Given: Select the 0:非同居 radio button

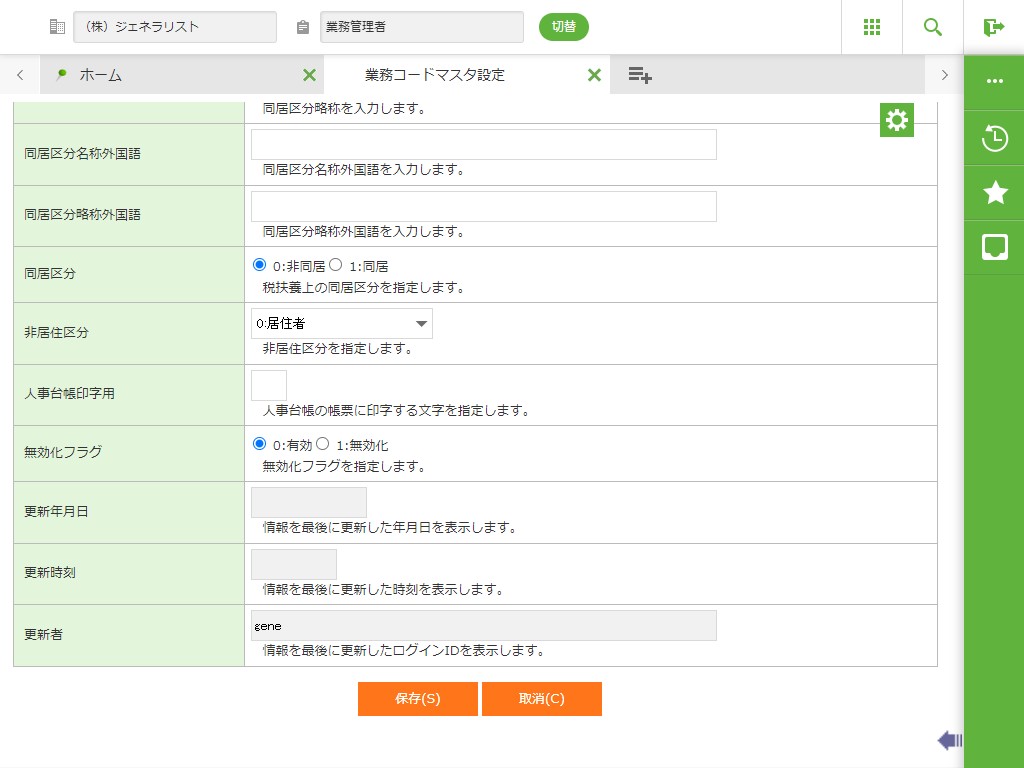Looking at the screenshot, I should [x=260, y=265].
